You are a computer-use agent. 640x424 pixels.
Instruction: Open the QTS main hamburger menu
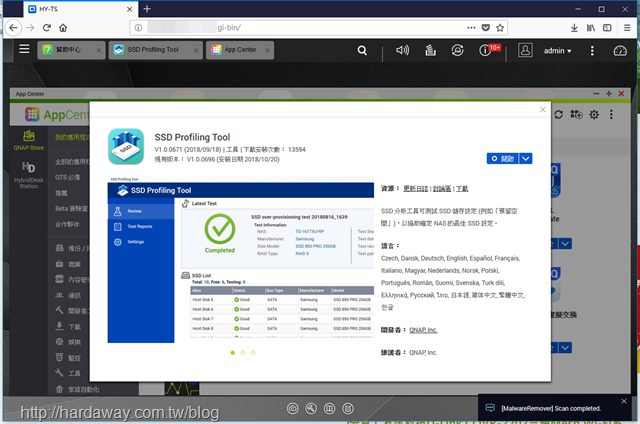point(24,49)
